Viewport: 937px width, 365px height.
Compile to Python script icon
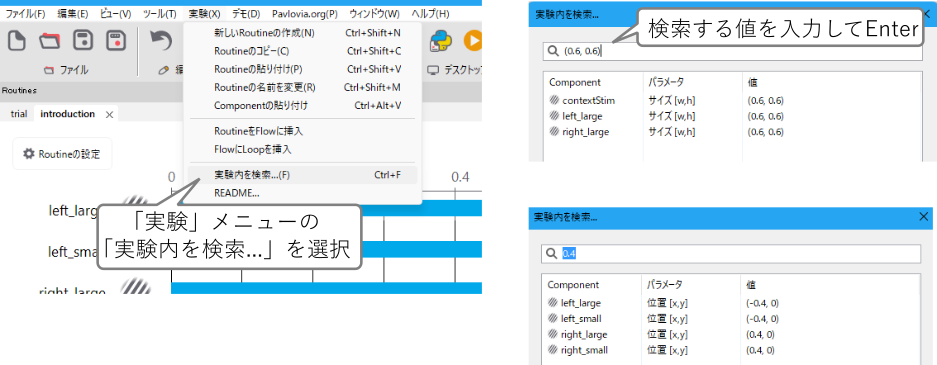point(440,41)
